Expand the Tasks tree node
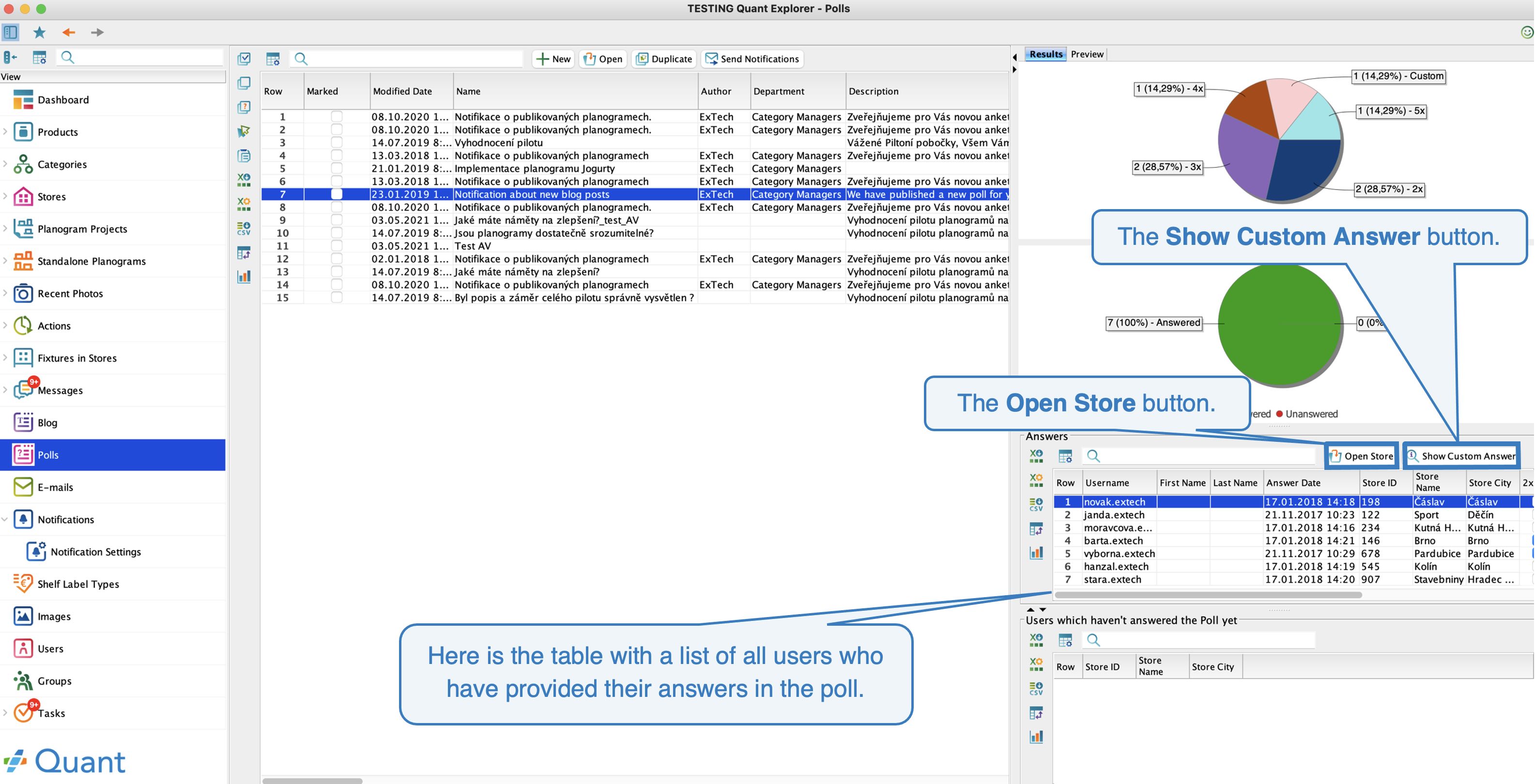Image resolution: width=1535 pixels, height=784 pixels. point(5,712)
